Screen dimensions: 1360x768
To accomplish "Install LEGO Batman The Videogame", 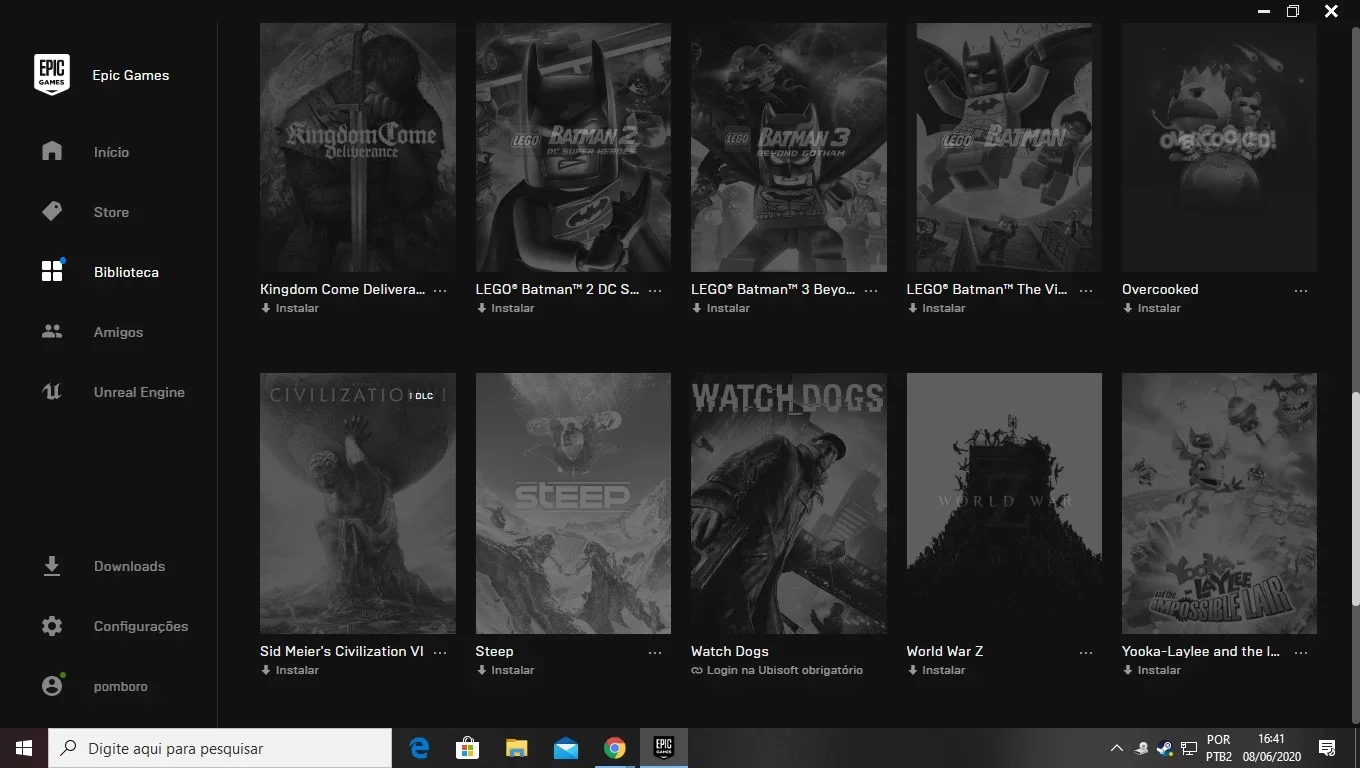I will [x=936, y=308].
